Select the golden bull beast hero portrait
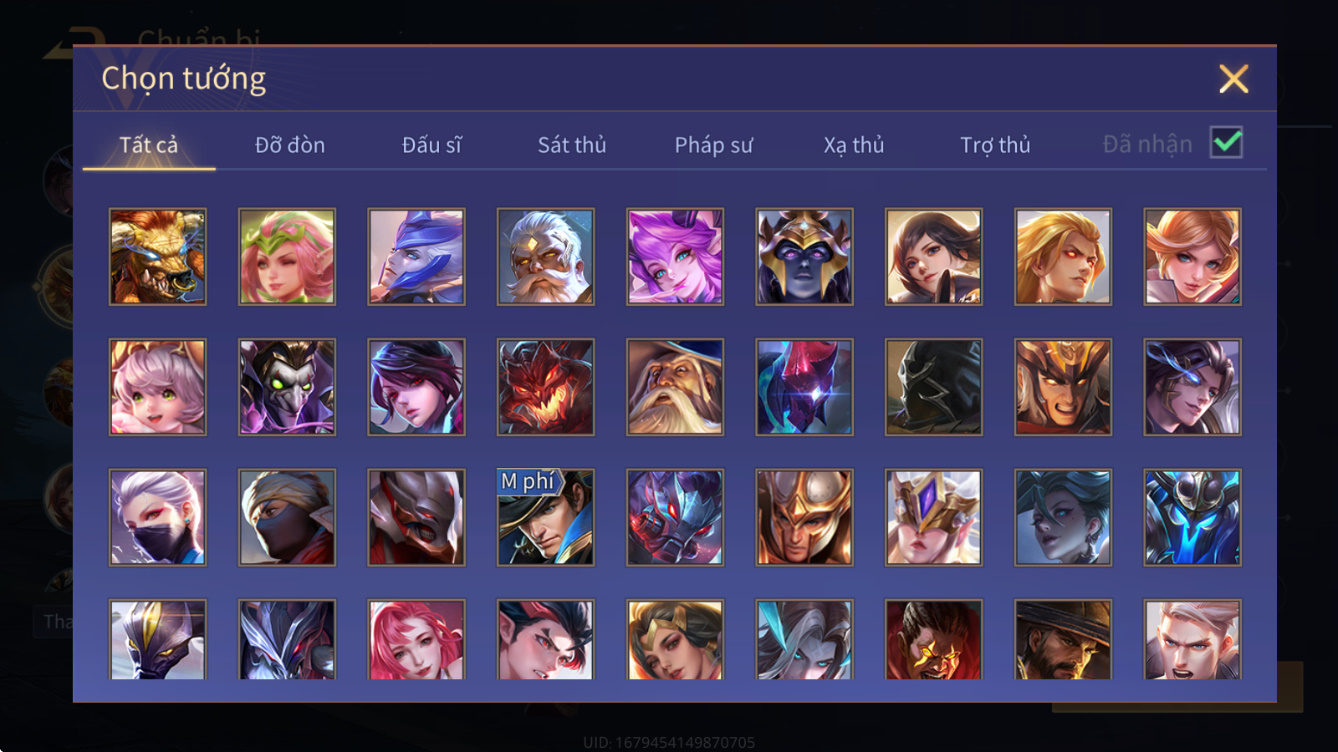The image size is (1338, 752). pyautogui.click(x=158, y=257)
